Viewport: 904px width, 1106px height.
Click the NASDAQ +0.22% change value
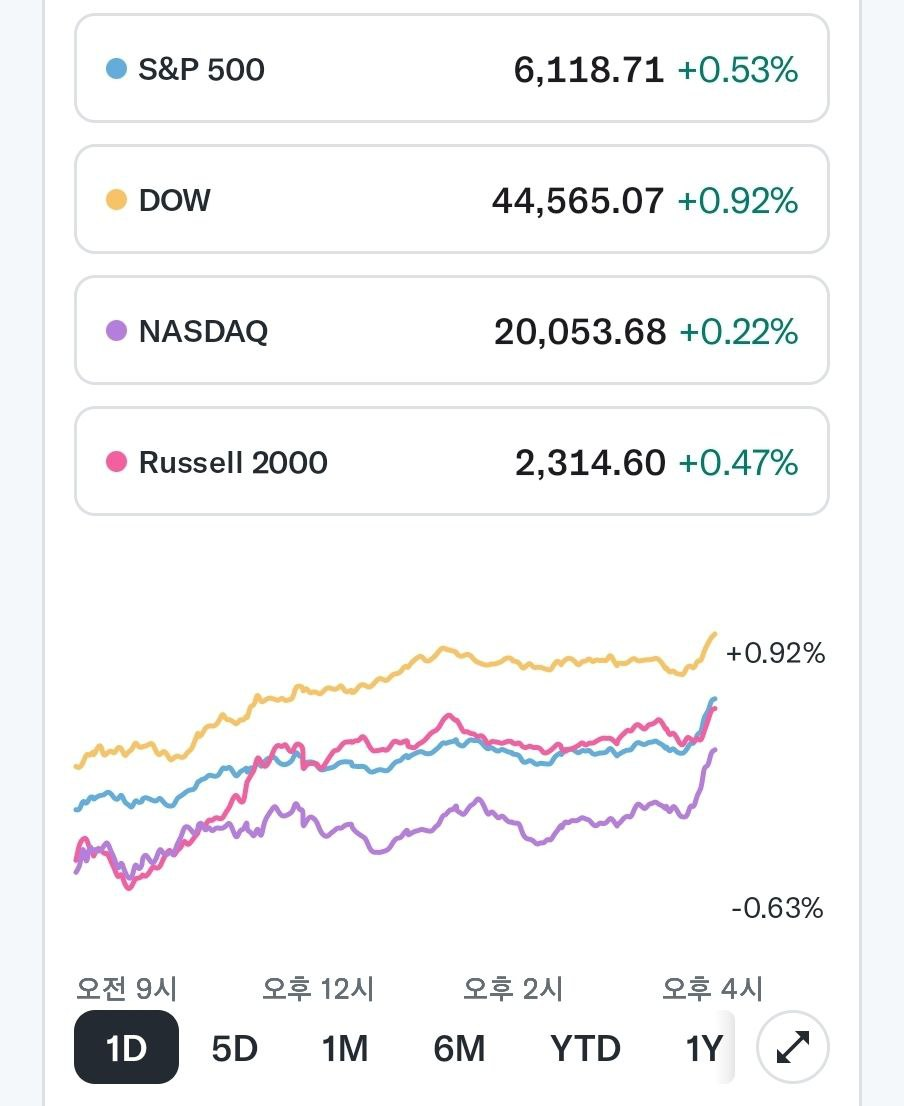point(738,332)
